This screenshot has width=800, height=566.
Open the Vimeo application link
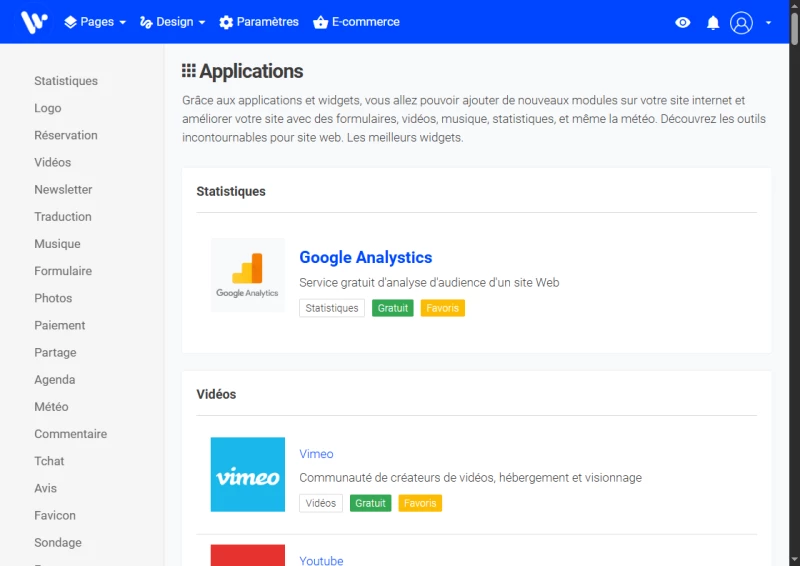[x=316, y=454]
